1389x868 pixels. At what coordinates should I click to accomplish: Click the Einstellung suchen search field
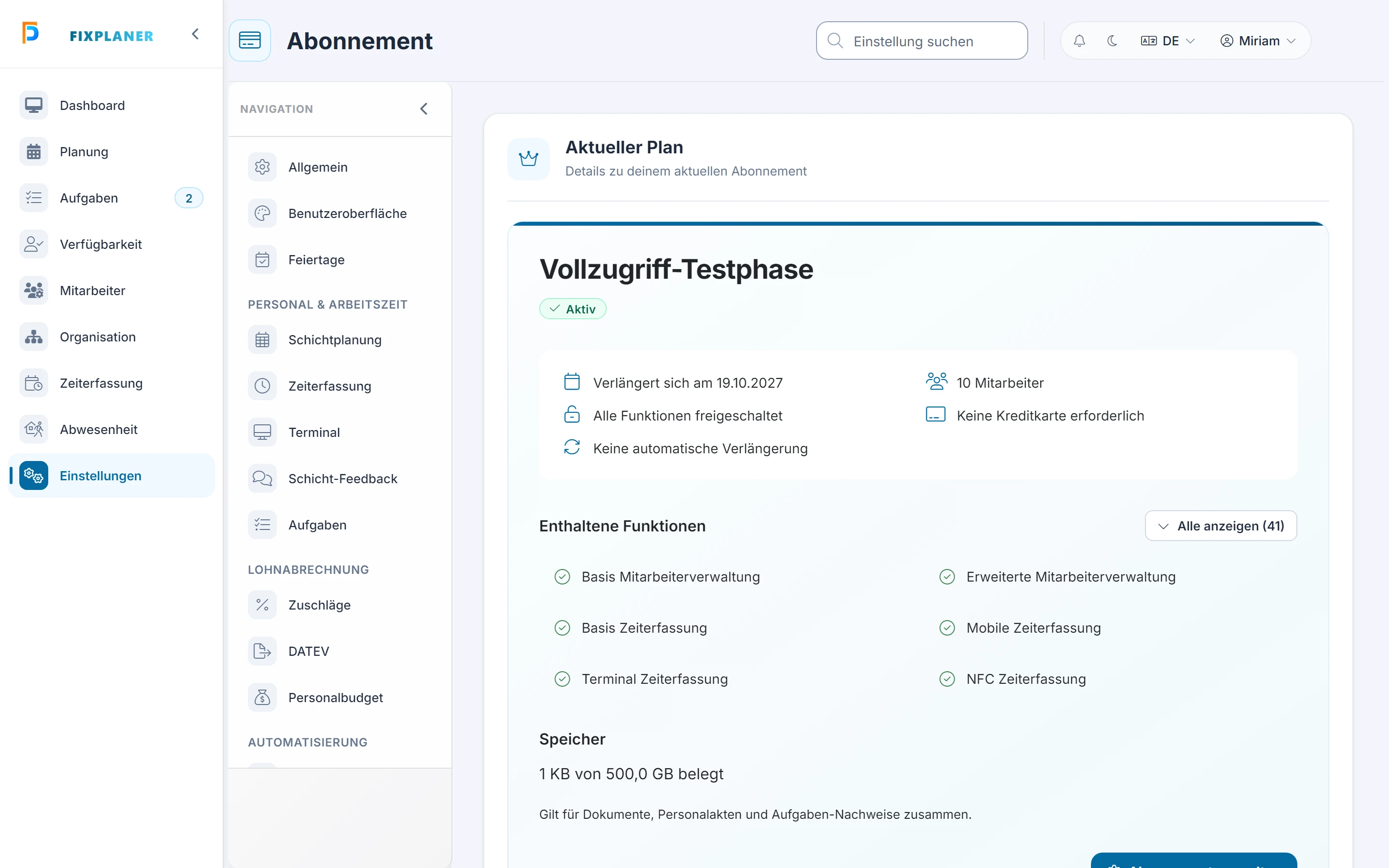coord(922,41)
